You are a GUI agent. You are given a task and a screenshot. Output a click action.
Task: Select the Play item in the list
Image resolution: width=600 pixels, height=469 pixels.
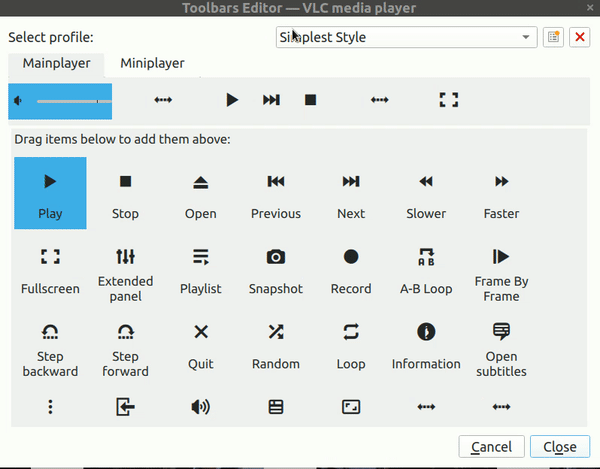50,193
